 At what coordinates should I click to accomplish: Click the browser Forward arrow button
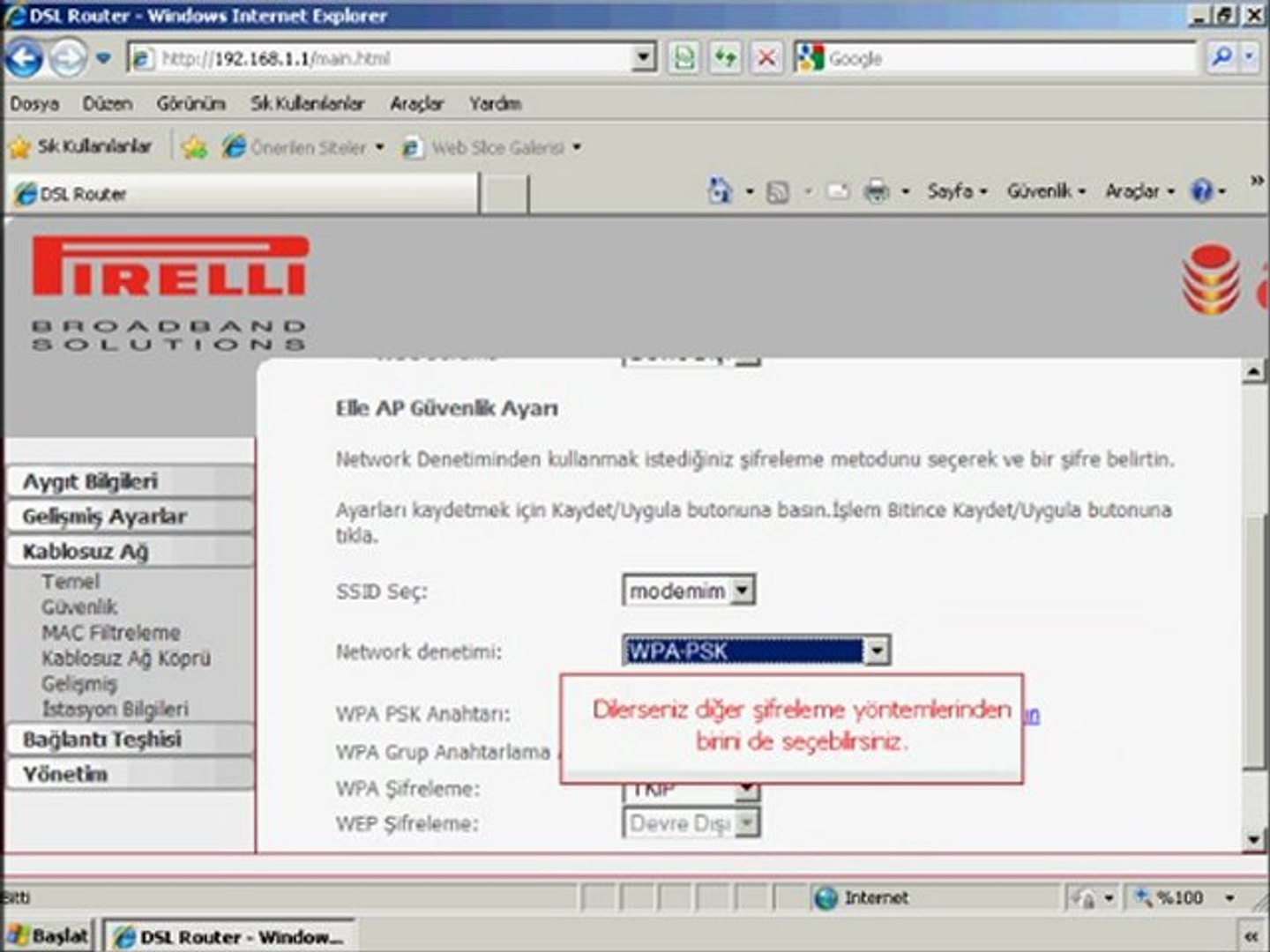pyautogui.click(x=68, y=59)
